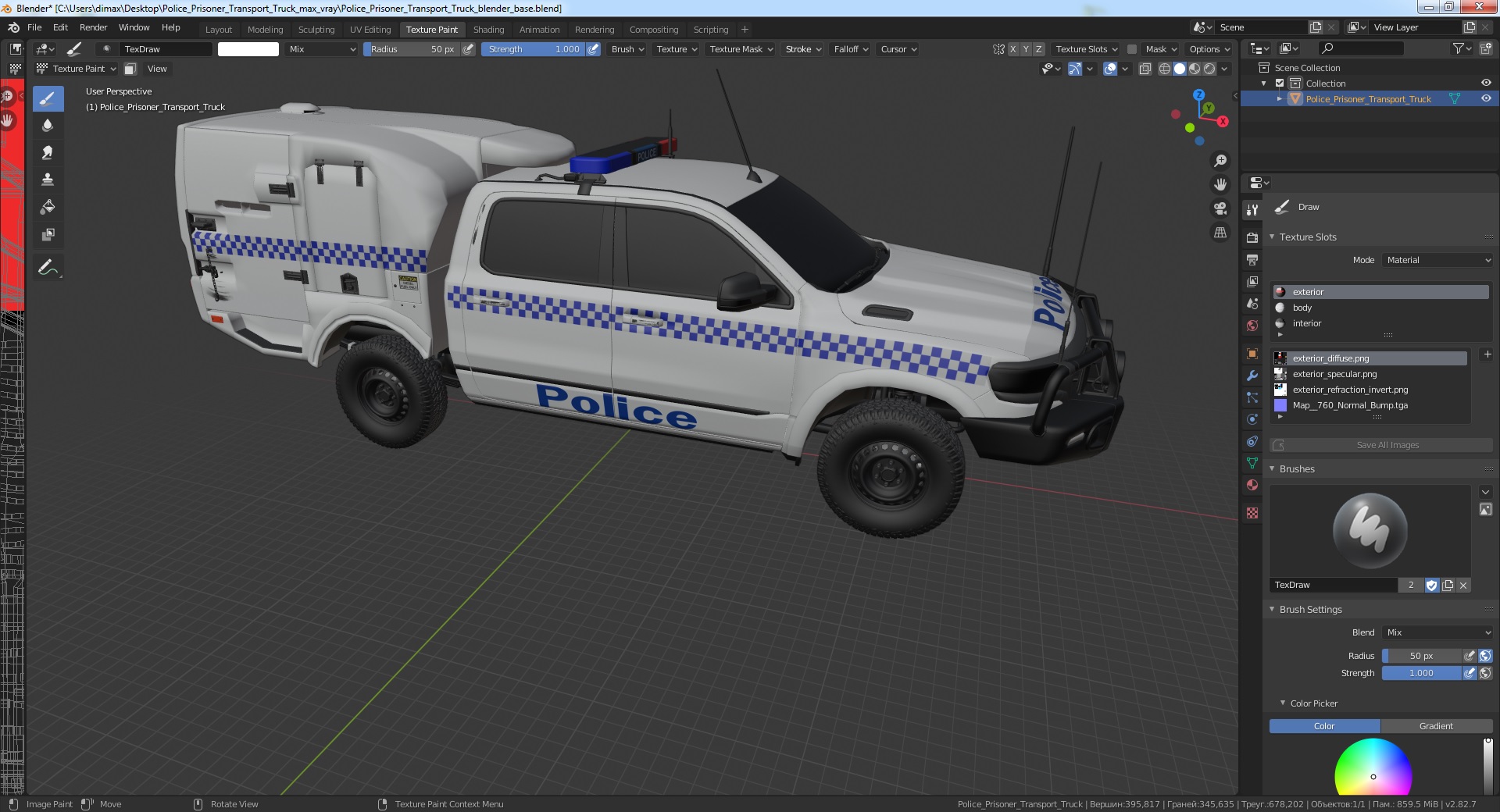Viewport: 1500px width, 812px height.
Task: Select the Gradient color mode
Action: (1436, 726)
